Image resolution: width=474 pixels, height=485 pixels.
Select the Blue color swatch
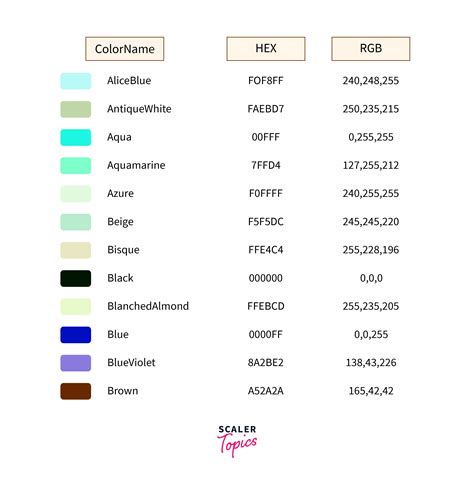click(76, 335)
